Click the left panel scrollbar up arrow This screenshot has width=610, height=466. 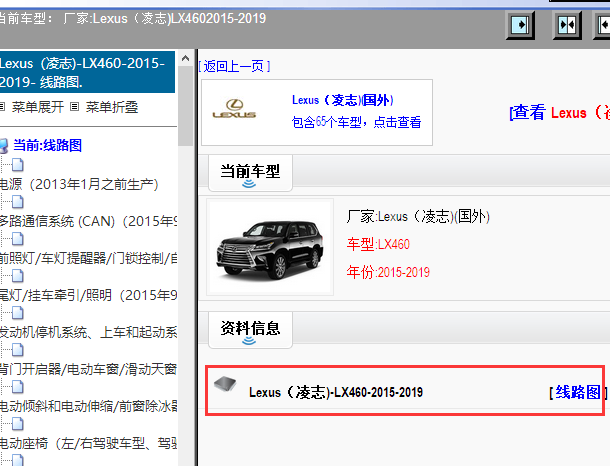pyautogui.click(x=186, y=58)
